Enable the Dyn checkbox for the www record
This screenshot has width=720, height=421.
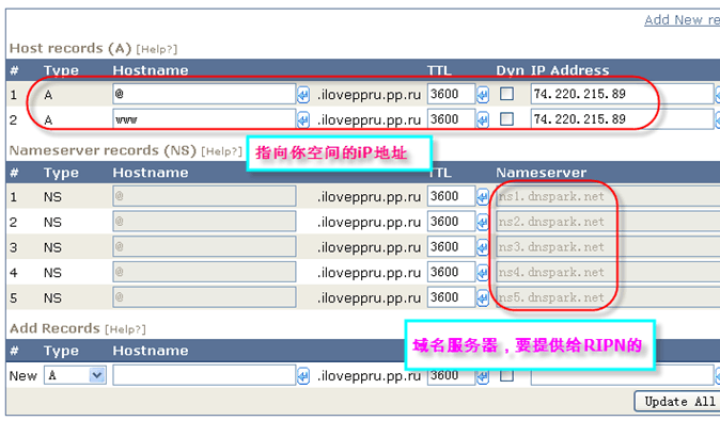507,119
